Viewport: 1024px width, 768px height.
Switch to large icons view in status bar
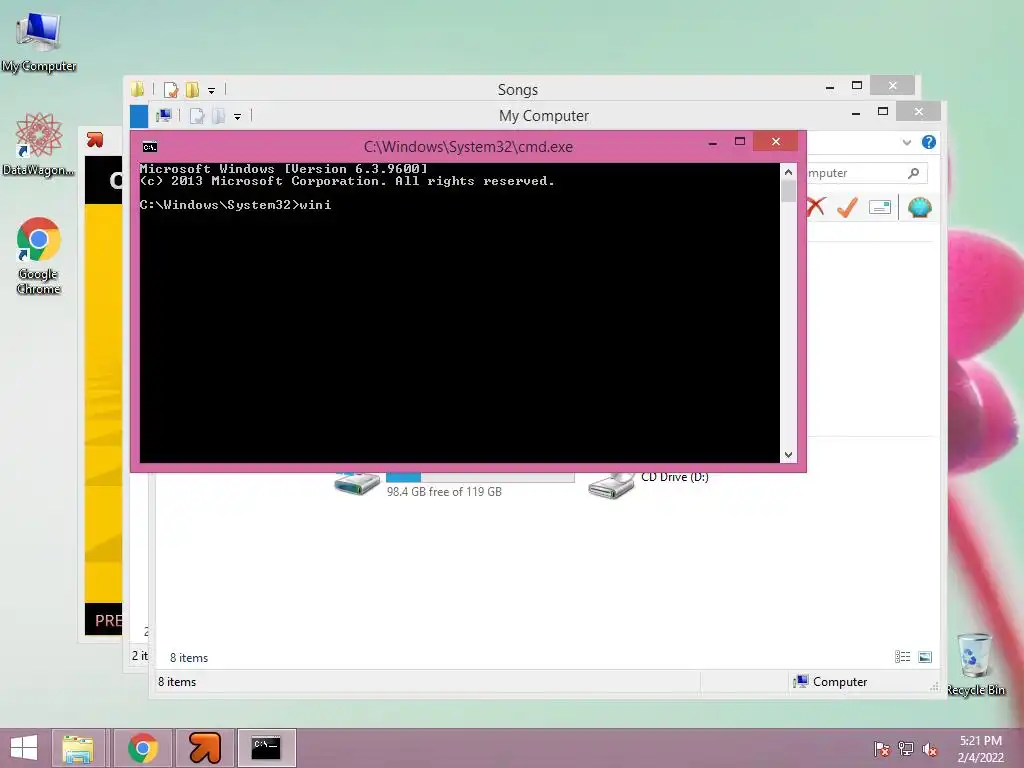point(925,657)
